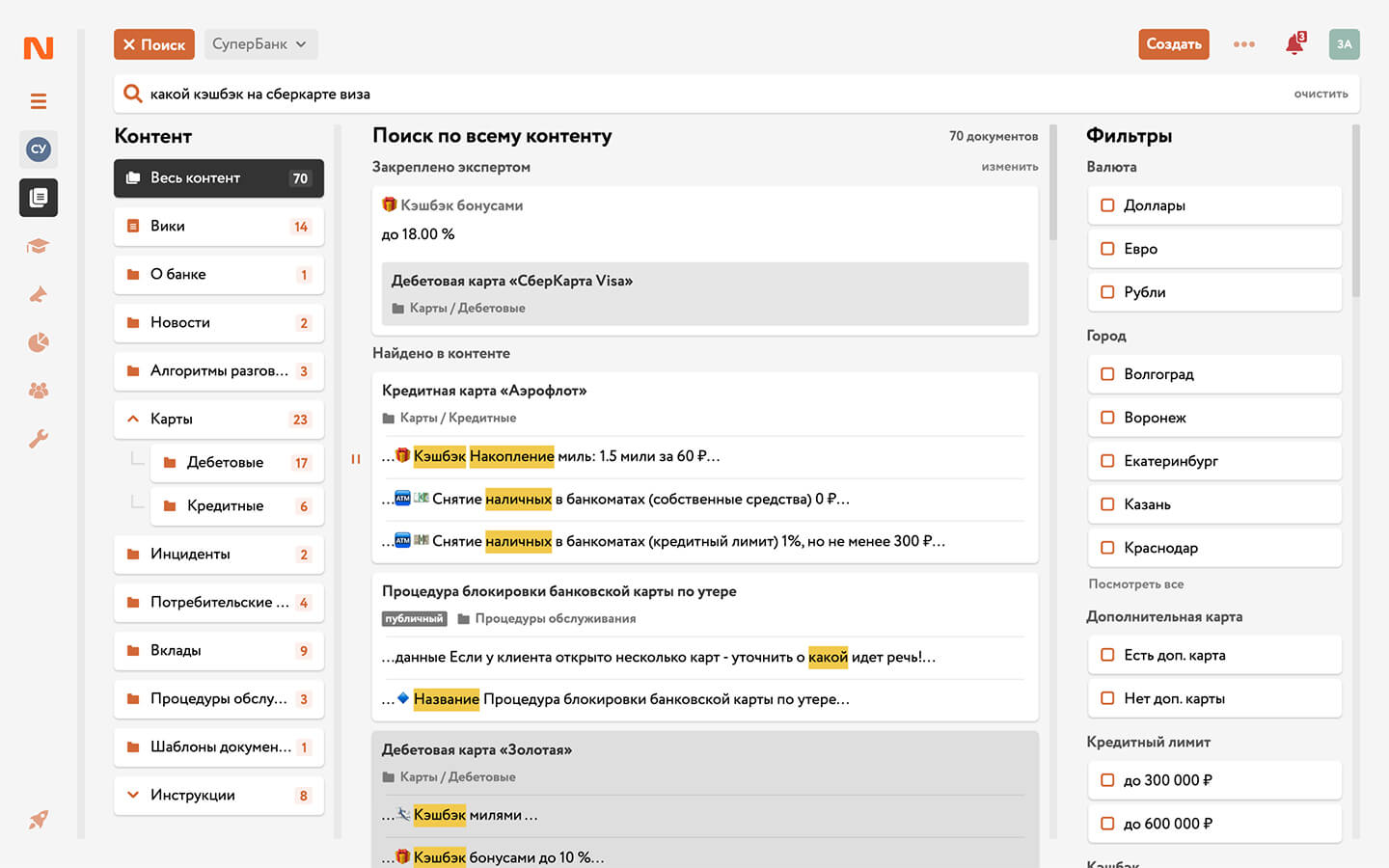Open Дебетовая карта «СберКарта Visa» result

(705, 293)
